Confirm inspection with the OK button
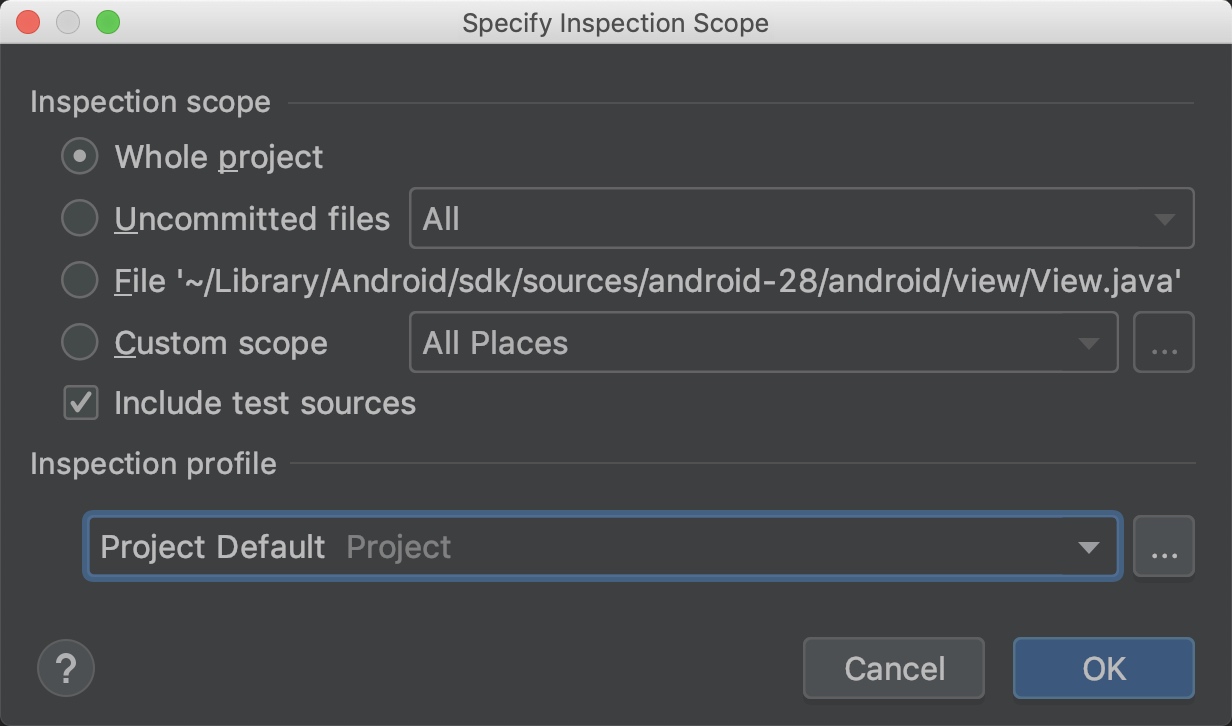This screenshot has height=726, width=1232. (x=1103, y=668)
